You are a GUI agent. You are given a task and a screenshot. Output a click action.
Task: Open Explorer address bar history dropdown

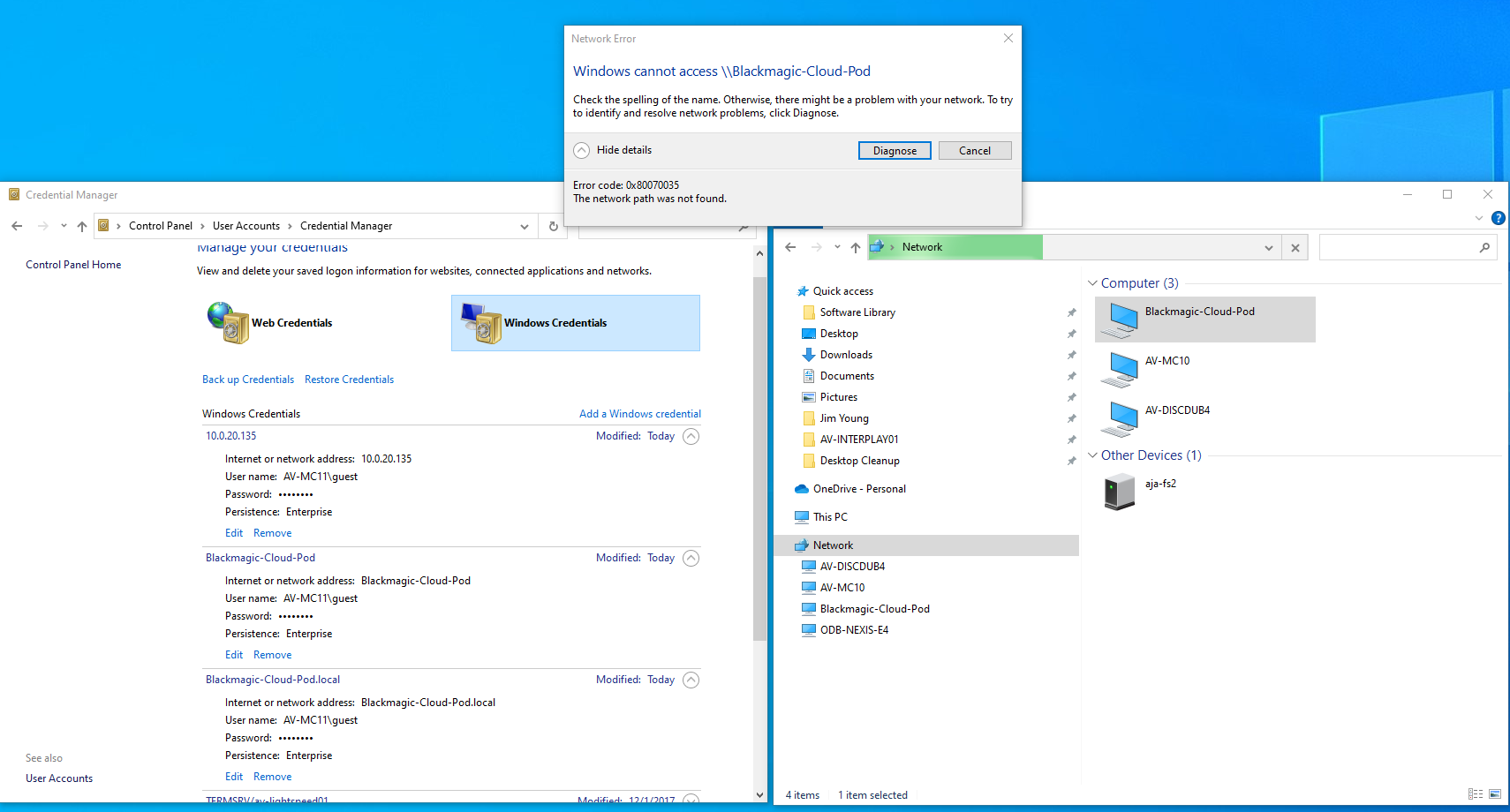point(1269,248)
